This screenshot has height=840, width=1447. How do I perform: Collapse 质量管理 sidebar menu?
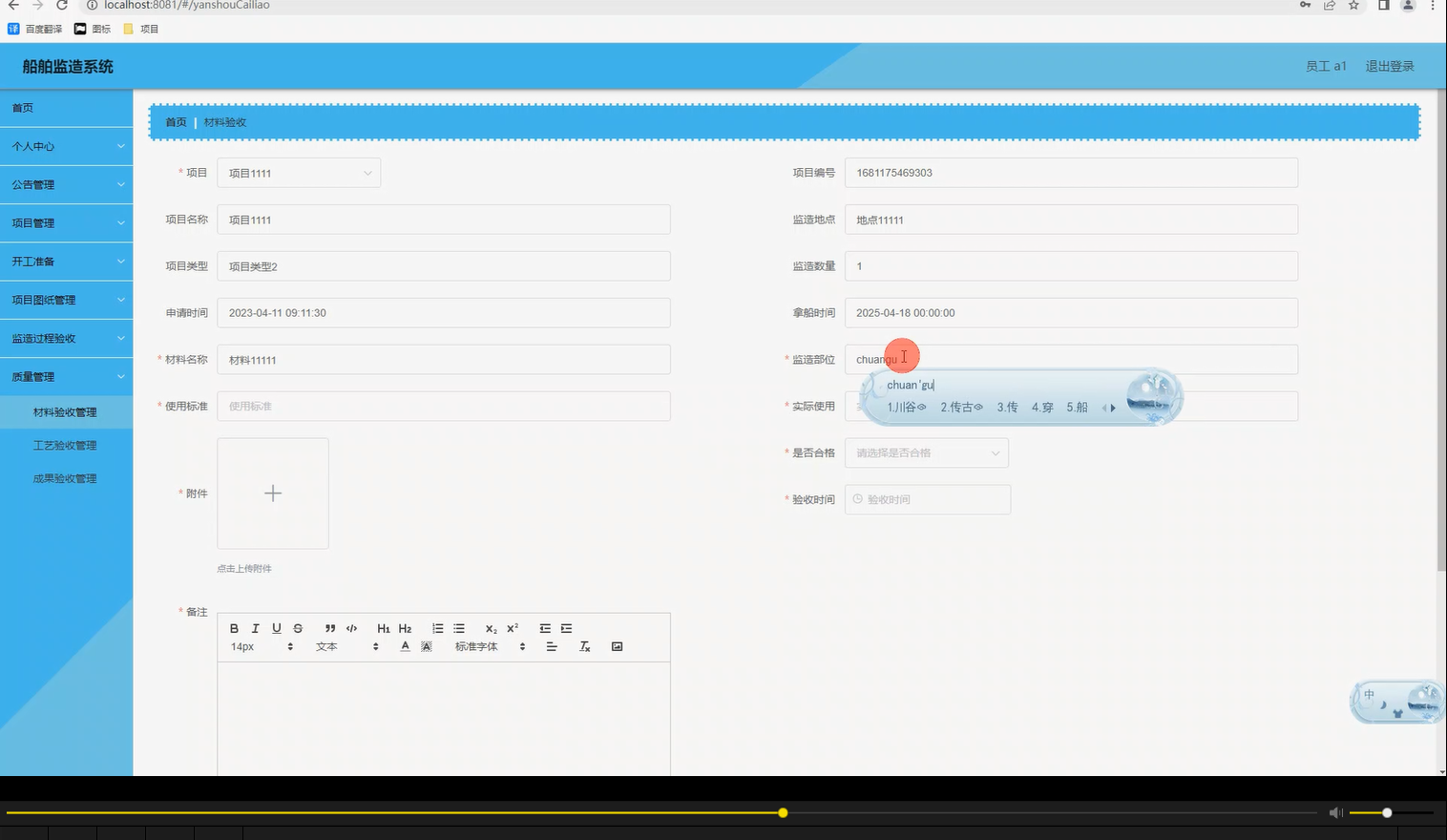[x=66, y=377]
